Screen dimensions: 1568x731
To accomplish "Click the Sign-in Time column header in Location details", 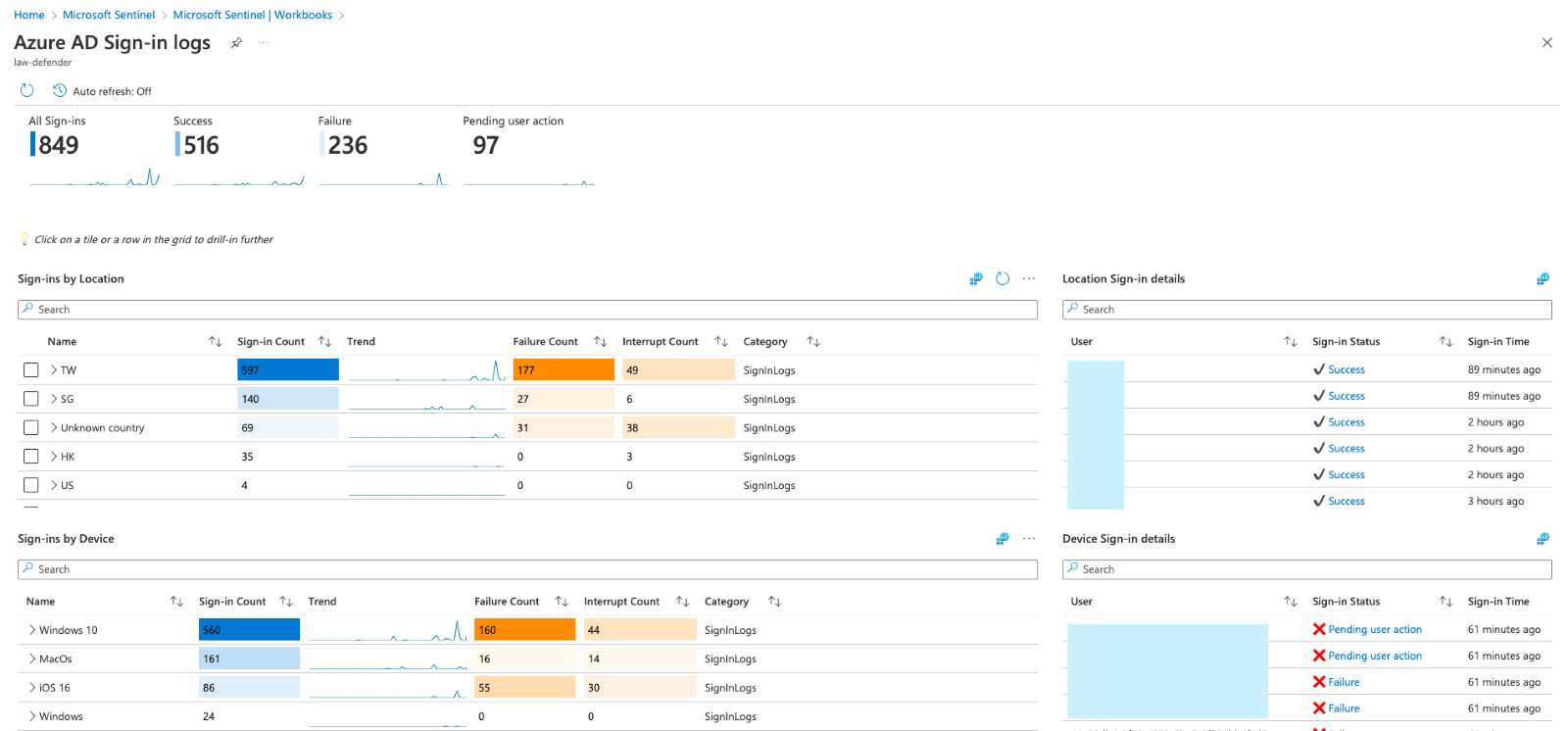I will click(1497, 341).
